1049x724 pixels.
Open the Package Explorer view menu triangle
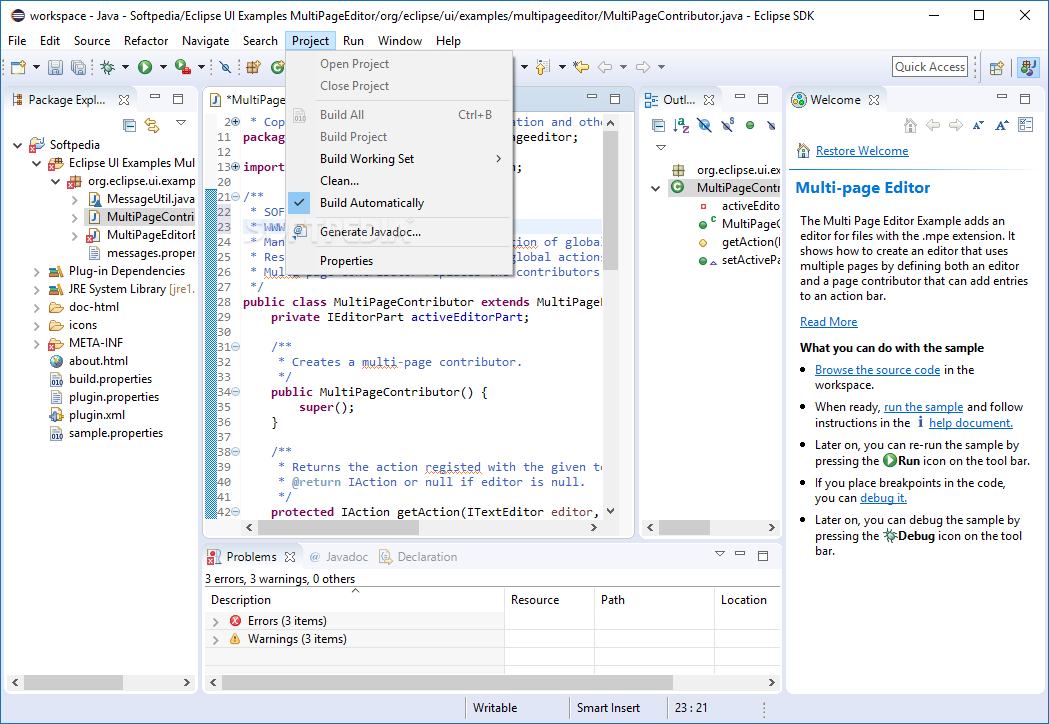181,123
